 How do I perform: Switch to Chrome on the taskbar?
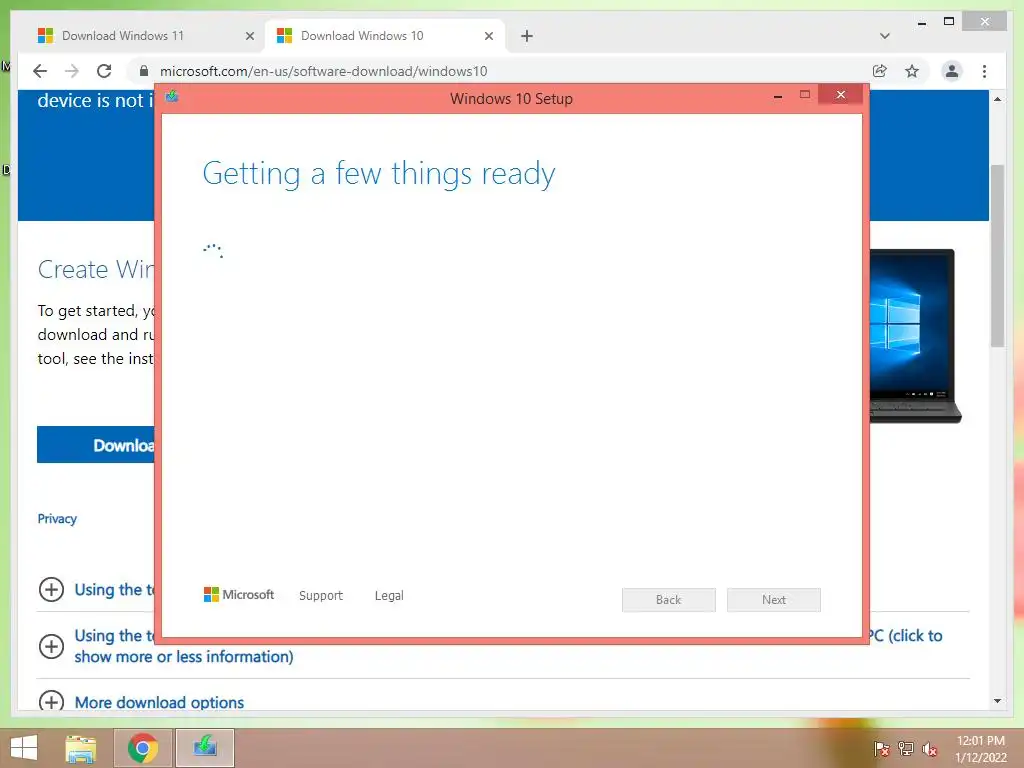143,748
